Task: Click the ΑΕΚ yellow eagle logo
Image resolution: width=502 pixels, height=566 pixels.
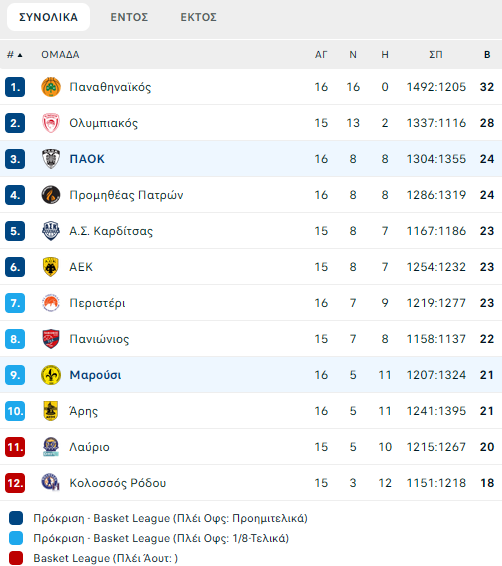Action: coord(51,267)
